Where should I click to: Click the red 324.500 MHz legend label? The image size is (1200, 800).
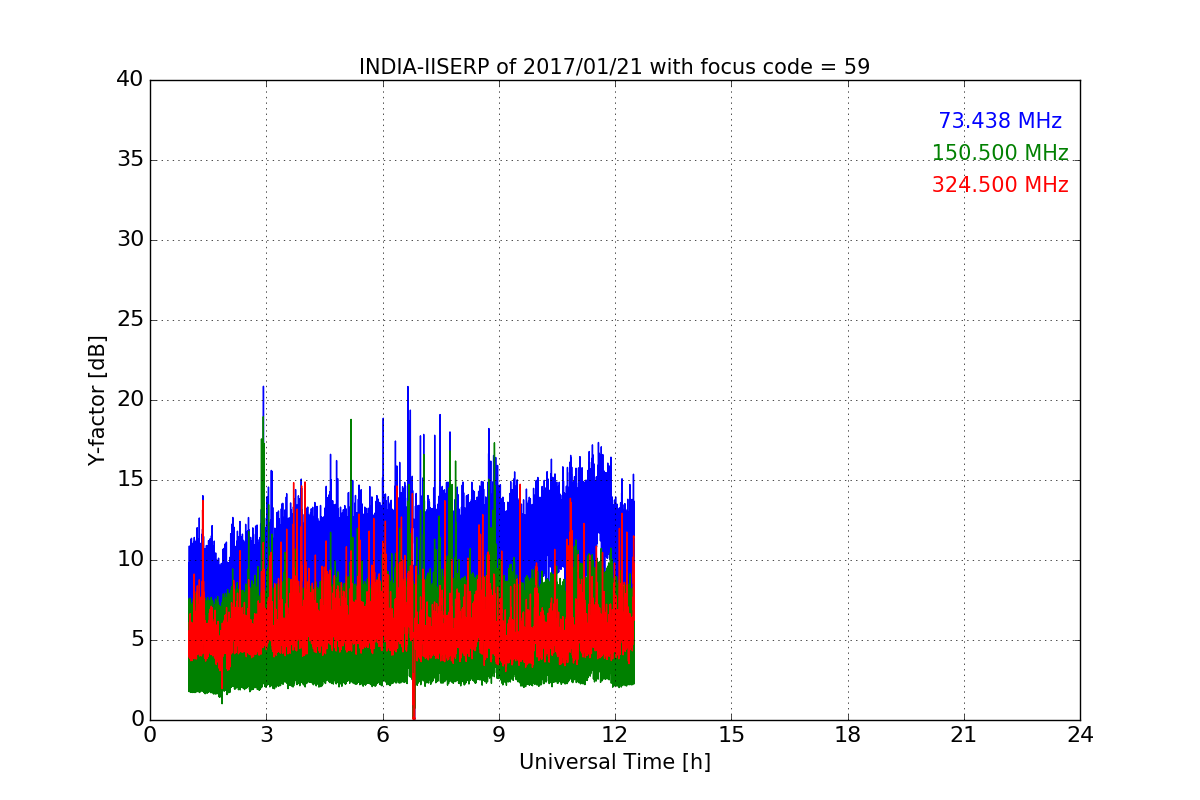click(1000, 185)
